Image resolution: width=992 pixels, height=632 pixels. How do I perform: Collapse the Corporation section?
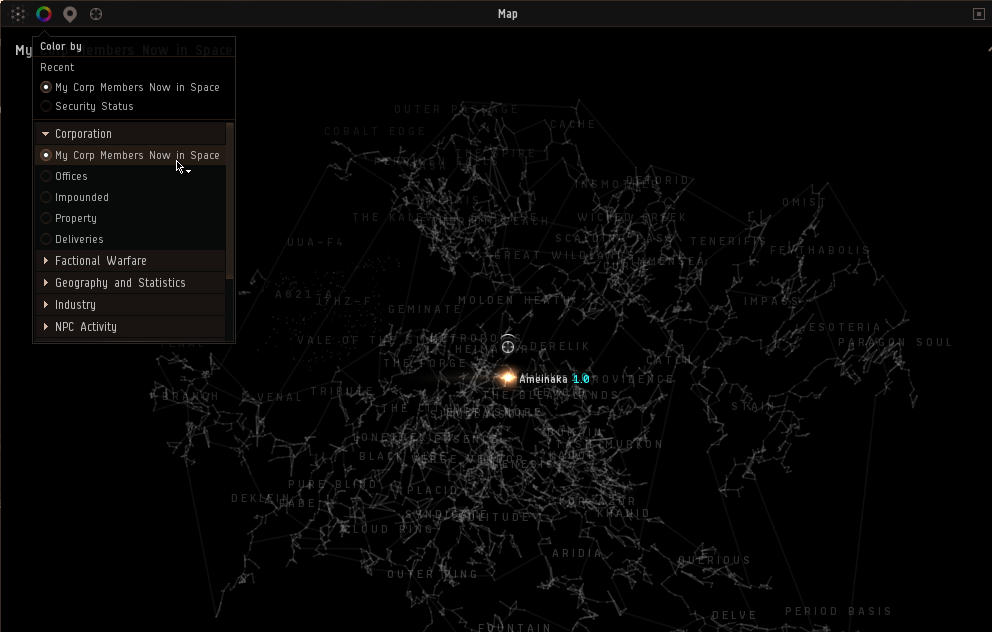pos(131,133)
